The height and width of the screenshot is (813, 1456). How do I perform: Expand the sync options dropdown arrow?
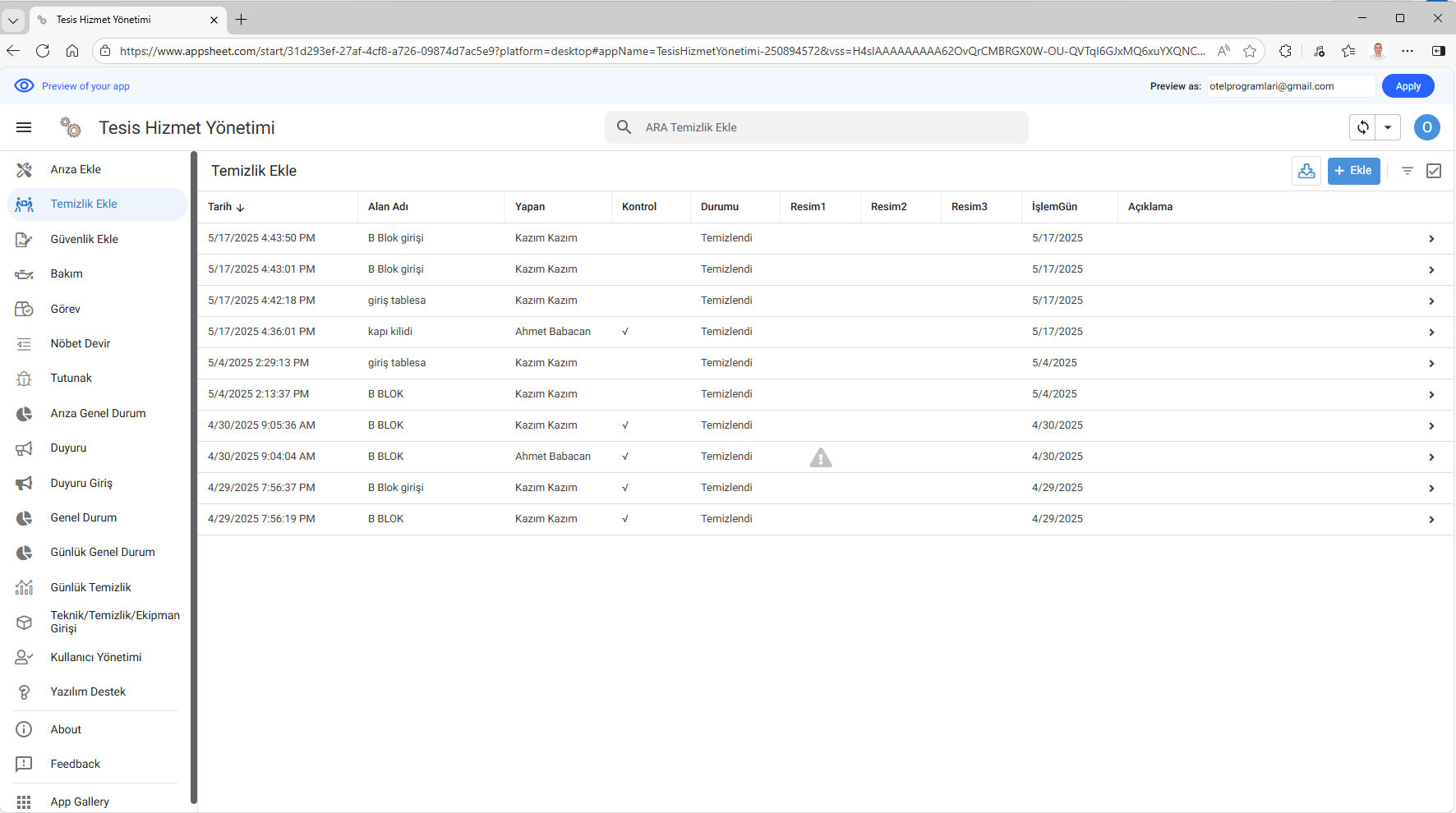pos(1388,127)
